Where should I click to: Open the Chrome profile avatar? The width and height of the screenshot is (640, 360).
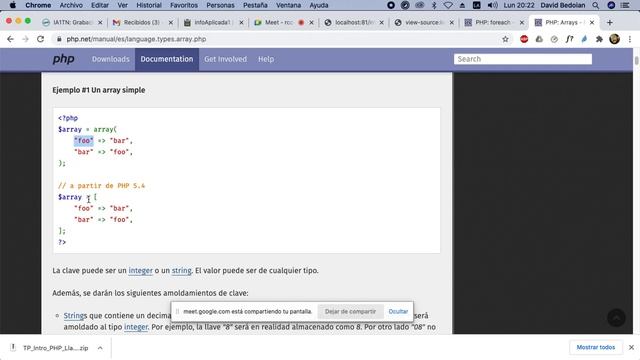coord(614,39)
